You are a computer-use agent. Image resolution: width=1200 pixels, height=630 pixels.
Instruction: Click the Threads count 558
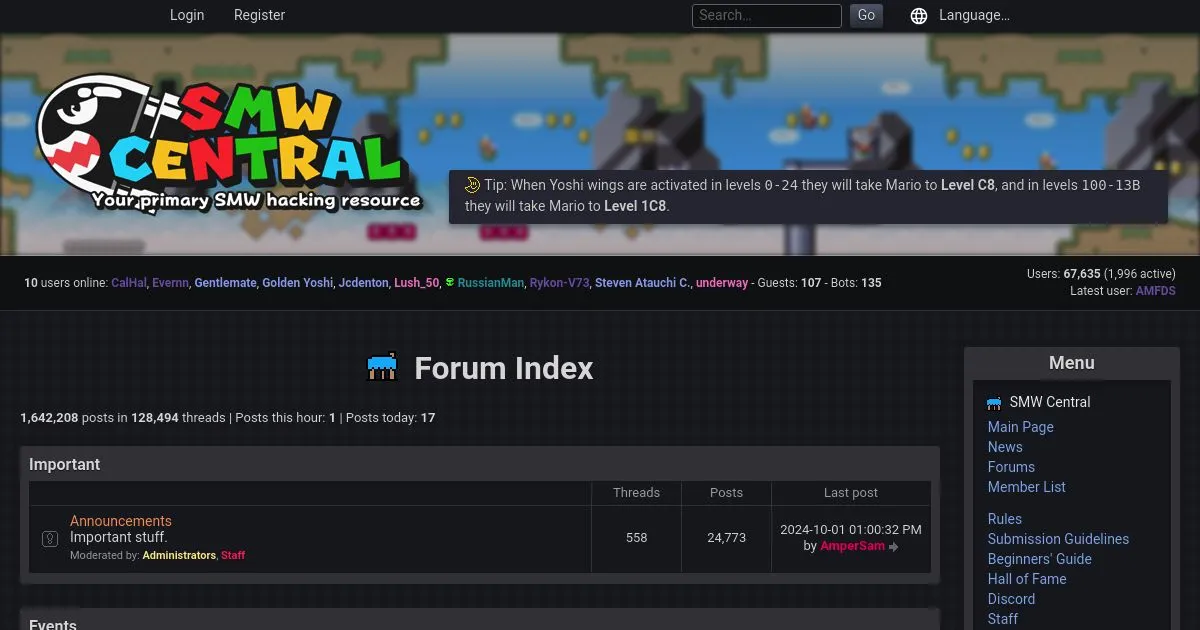point(637,538)
